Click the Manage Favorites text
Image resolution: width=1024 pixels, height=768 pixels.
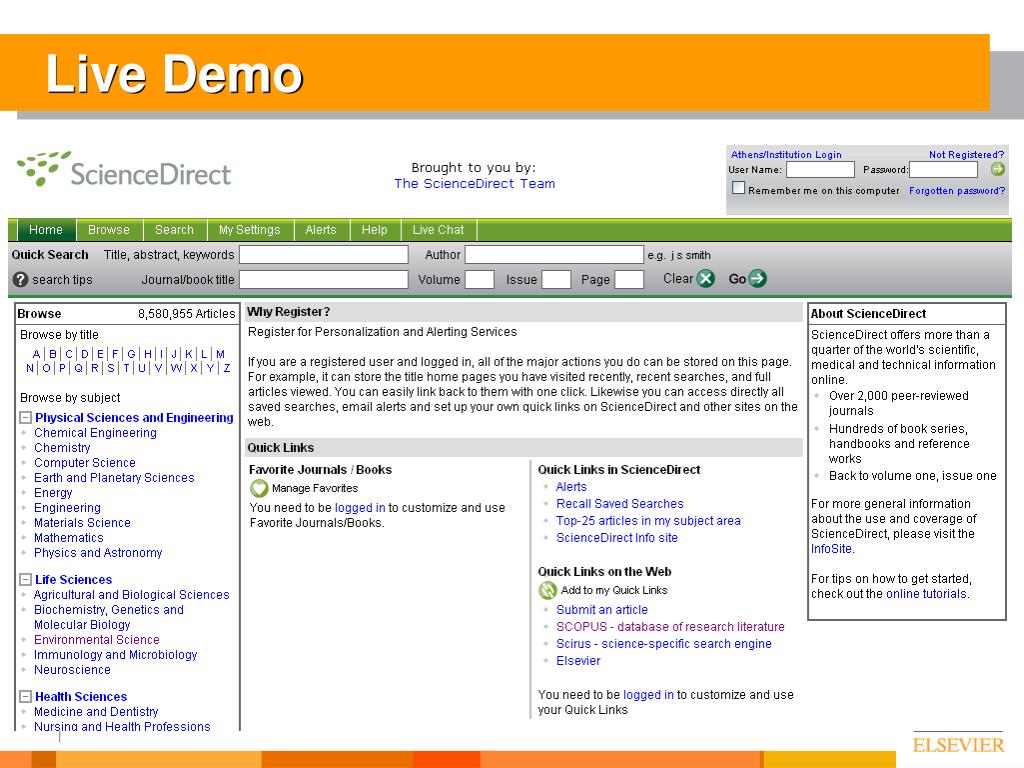pyautogui.click(x=315, y=488)
